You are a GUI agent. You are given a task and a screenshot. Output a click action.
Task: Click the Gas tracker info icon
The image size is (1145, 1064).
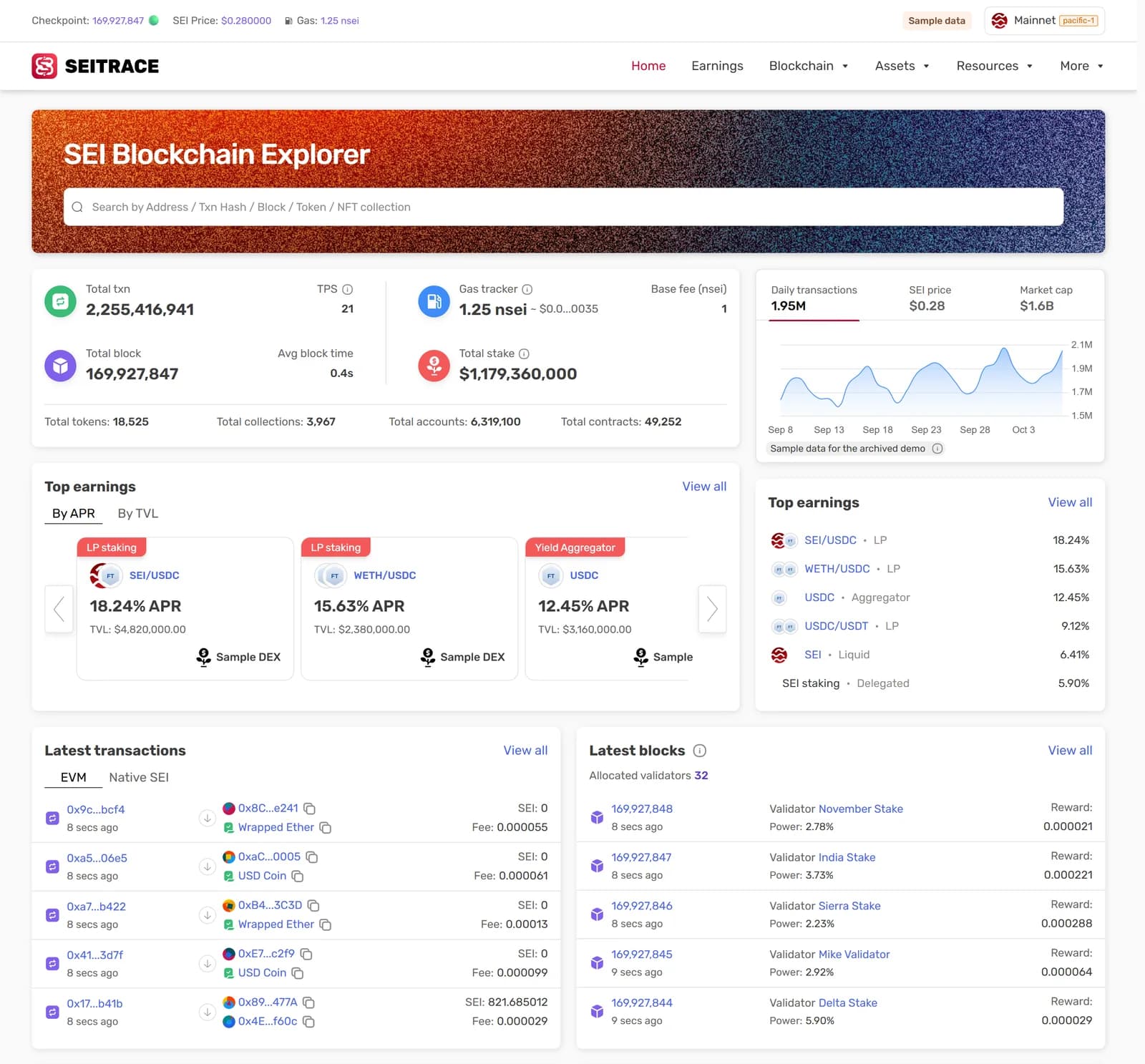coord(527,289)
